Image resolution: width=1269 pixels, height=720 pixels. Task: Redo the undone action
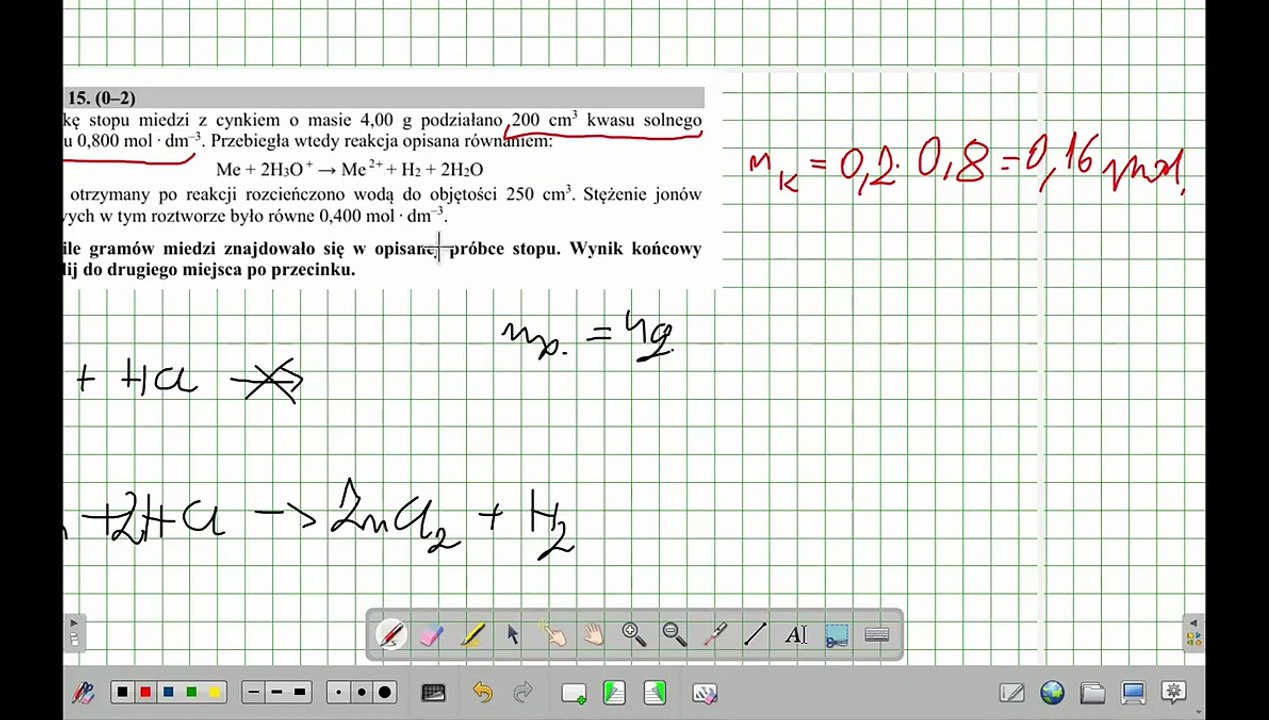522,692
